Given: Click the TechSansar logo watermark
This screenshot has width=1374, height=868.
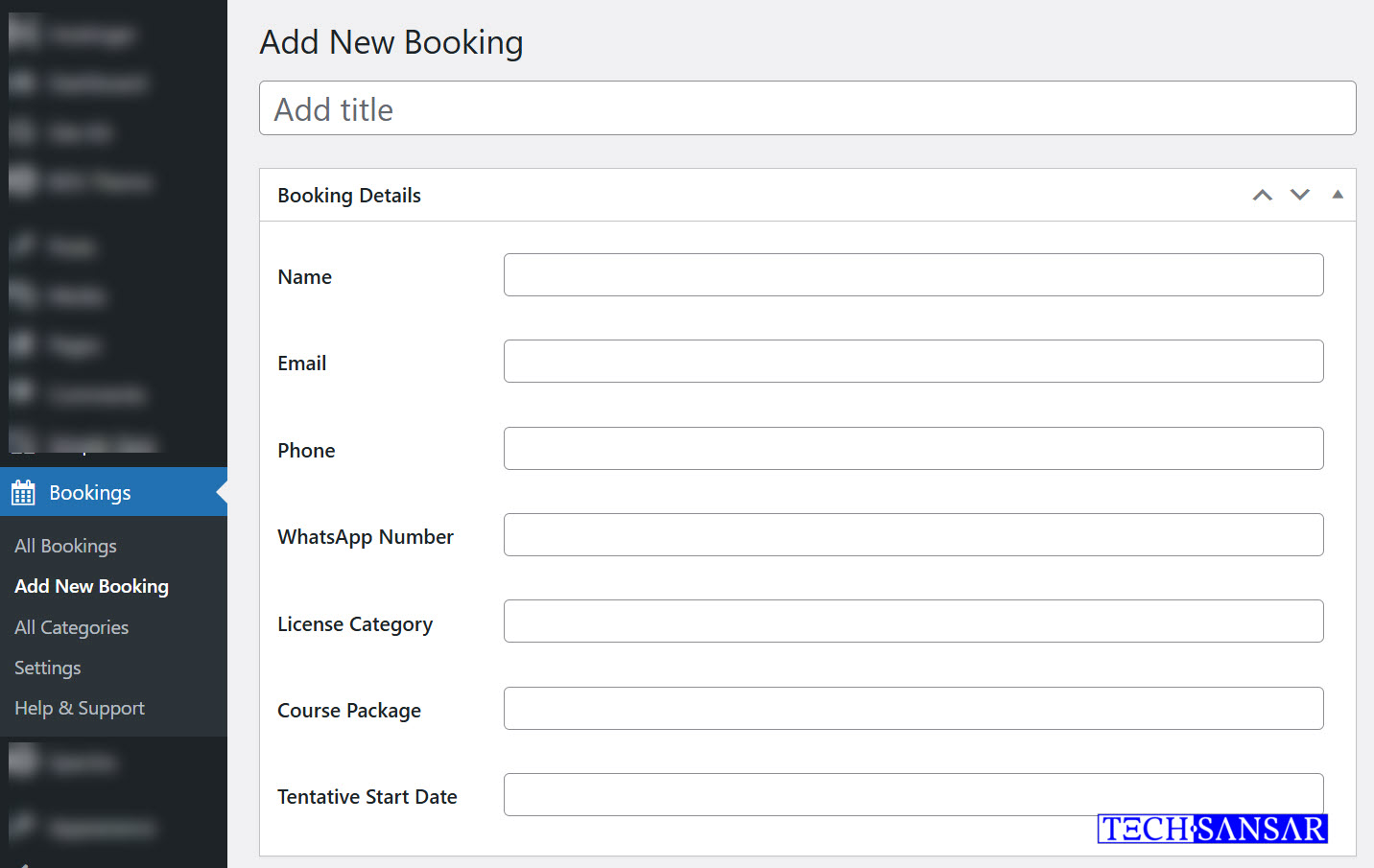Looking at the screenshot, I should [x=1212, y=830].
